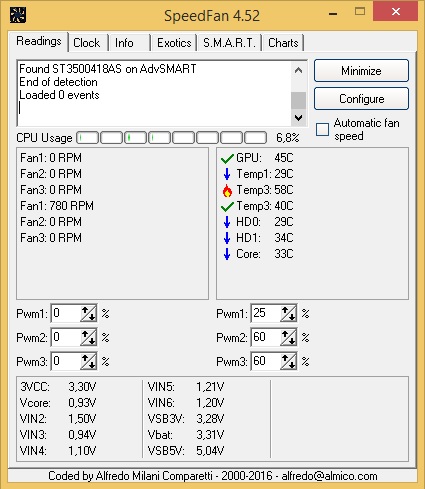Click the left Pwm1 stepper arrows showing 0
The image size is (425, 489).
(x=88, y=313)
